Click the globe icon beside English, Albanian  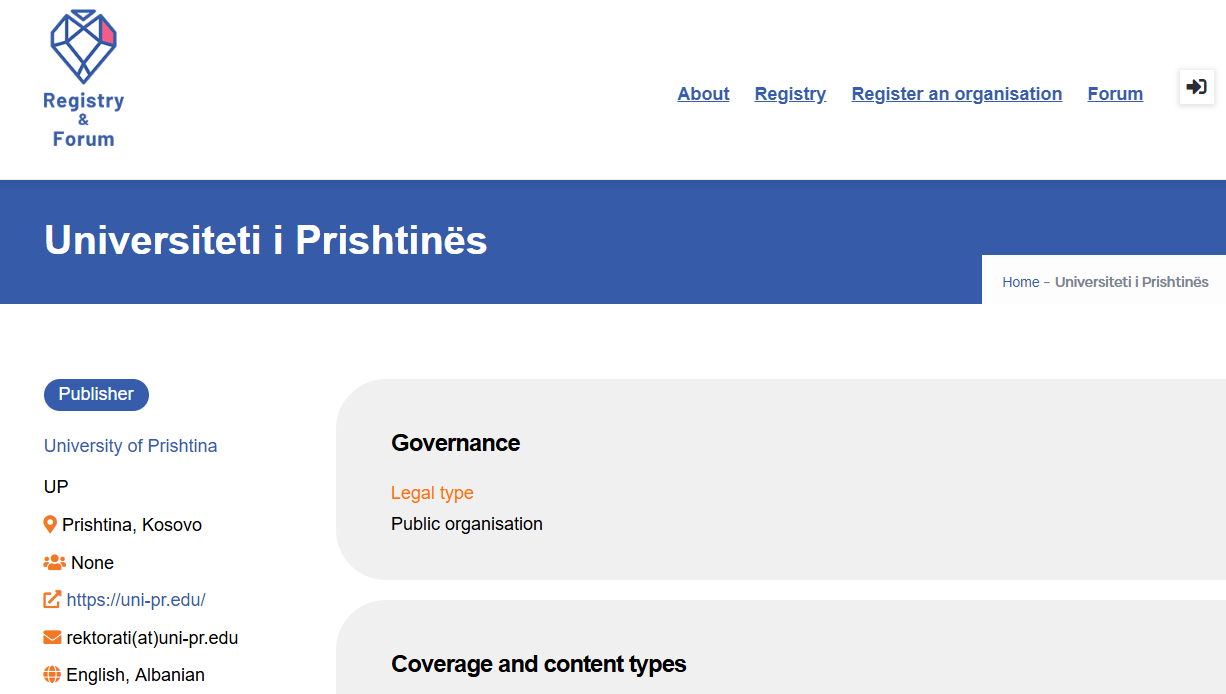point(52,675)
